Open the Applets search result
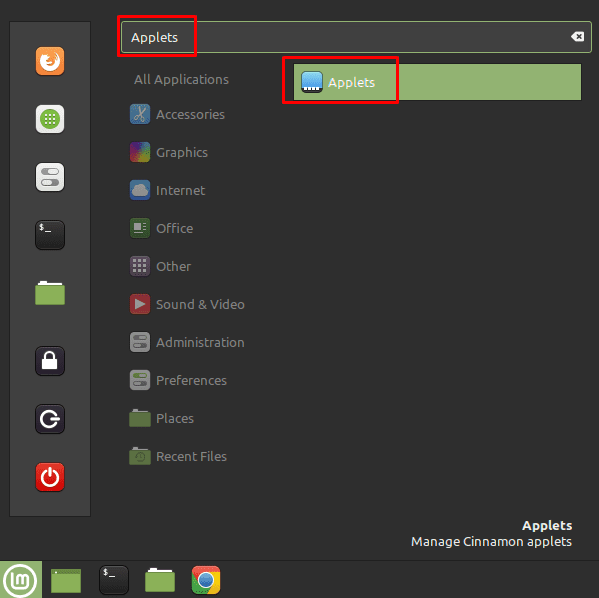The image size is (599, 598). point(437,82)
